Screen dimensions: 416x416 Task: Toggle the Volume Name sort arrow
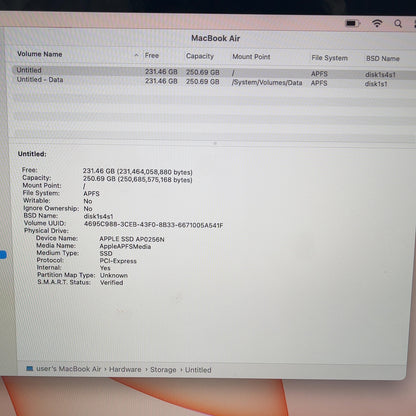coord(136,55)
